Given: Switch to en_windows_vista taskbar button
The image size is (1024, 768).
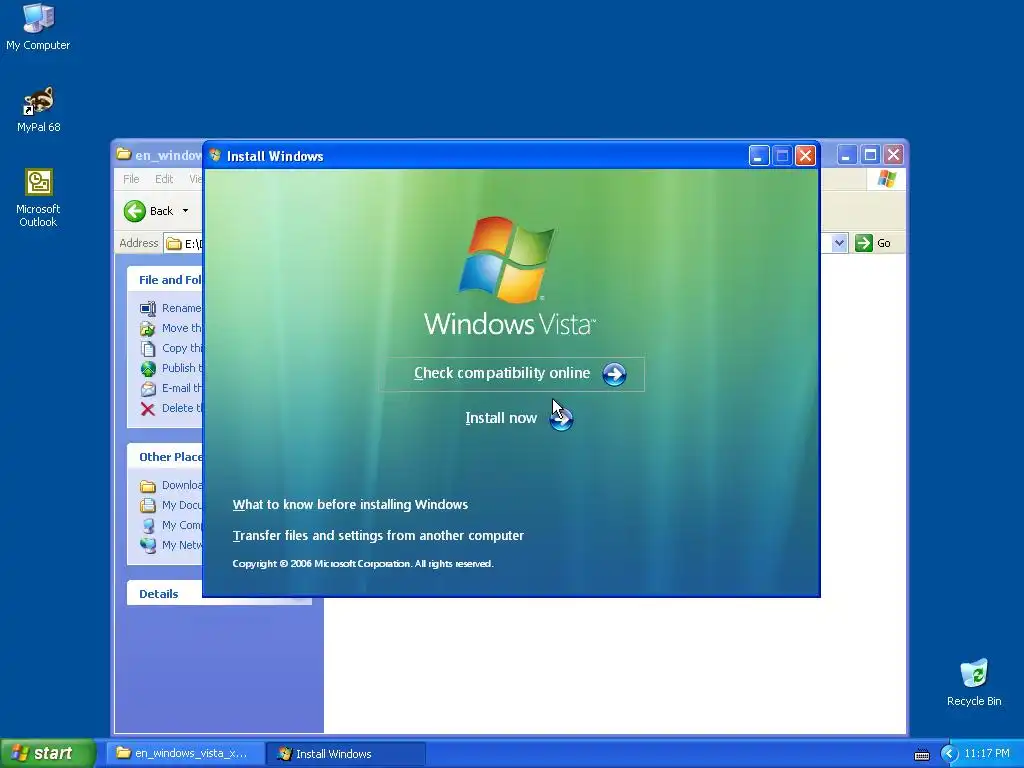Looking at the screenshot, I should (x=186, y=753).
